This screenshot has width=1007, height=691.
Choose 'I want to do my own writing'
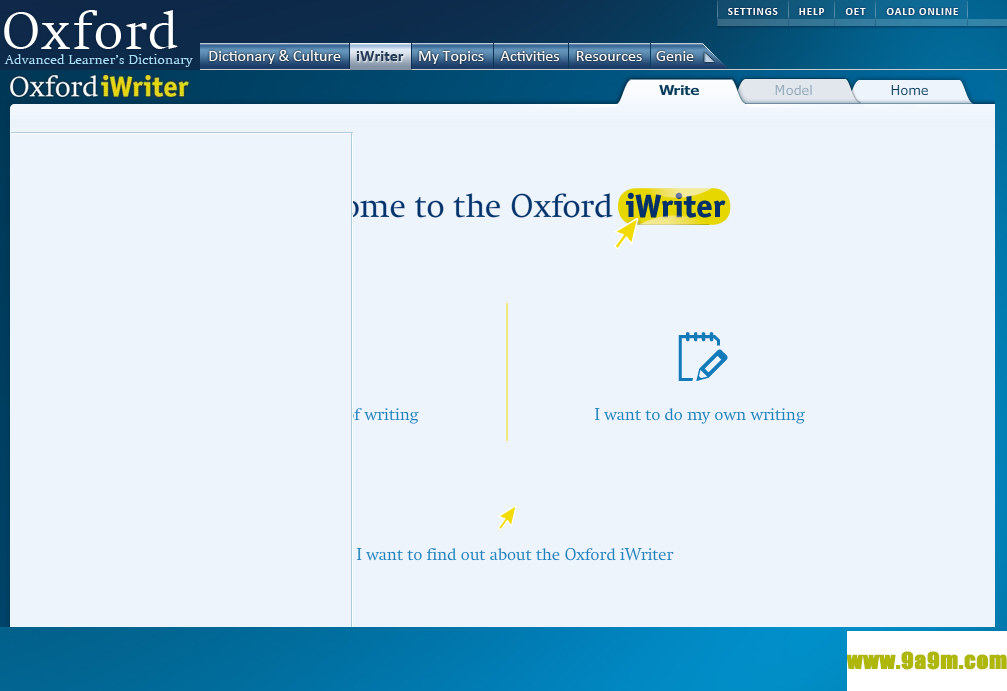pos(699,414)
